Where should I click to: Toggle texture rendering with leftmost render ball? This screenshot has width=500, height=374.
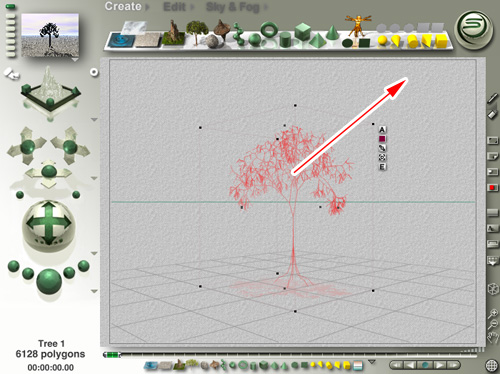coord(13,267)
